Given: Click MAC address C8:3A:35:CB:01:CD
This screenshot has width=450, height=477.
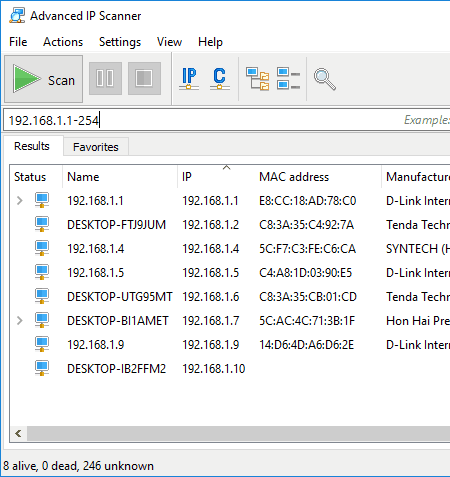Looking at the screenshot, I should 308,297.
